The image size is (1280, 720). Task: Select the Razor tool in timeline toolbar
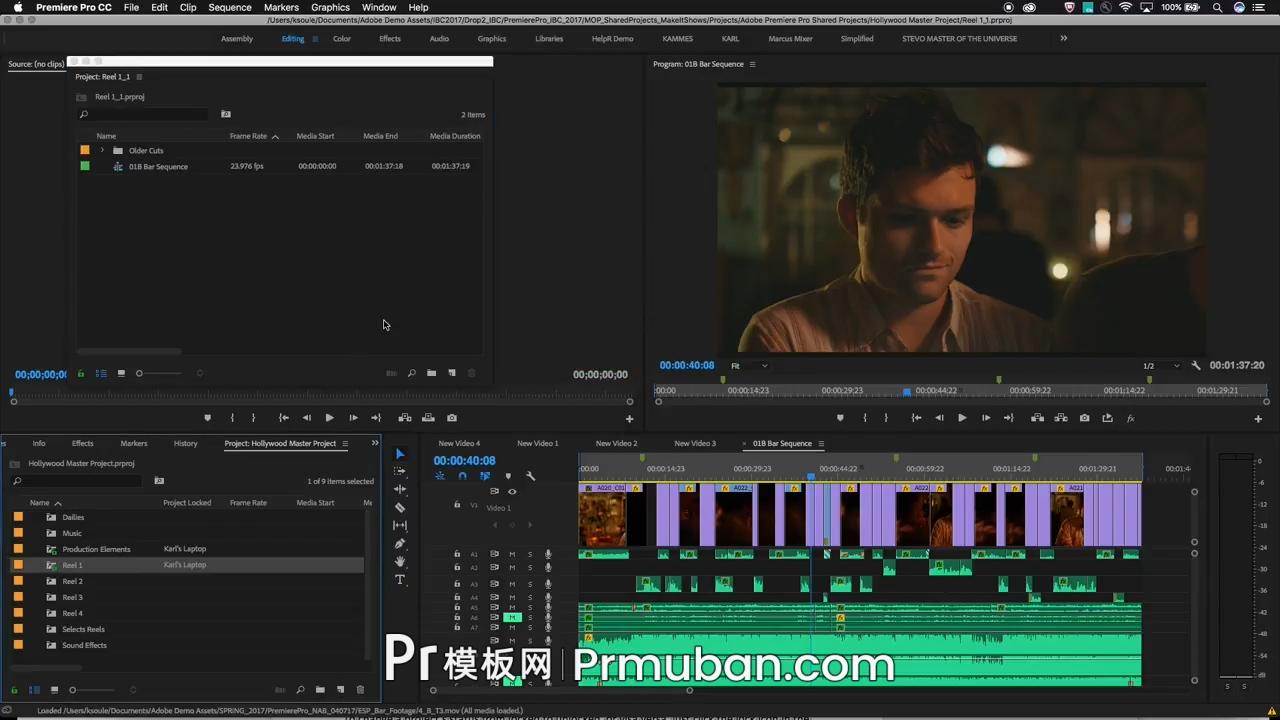coord(400,507)
